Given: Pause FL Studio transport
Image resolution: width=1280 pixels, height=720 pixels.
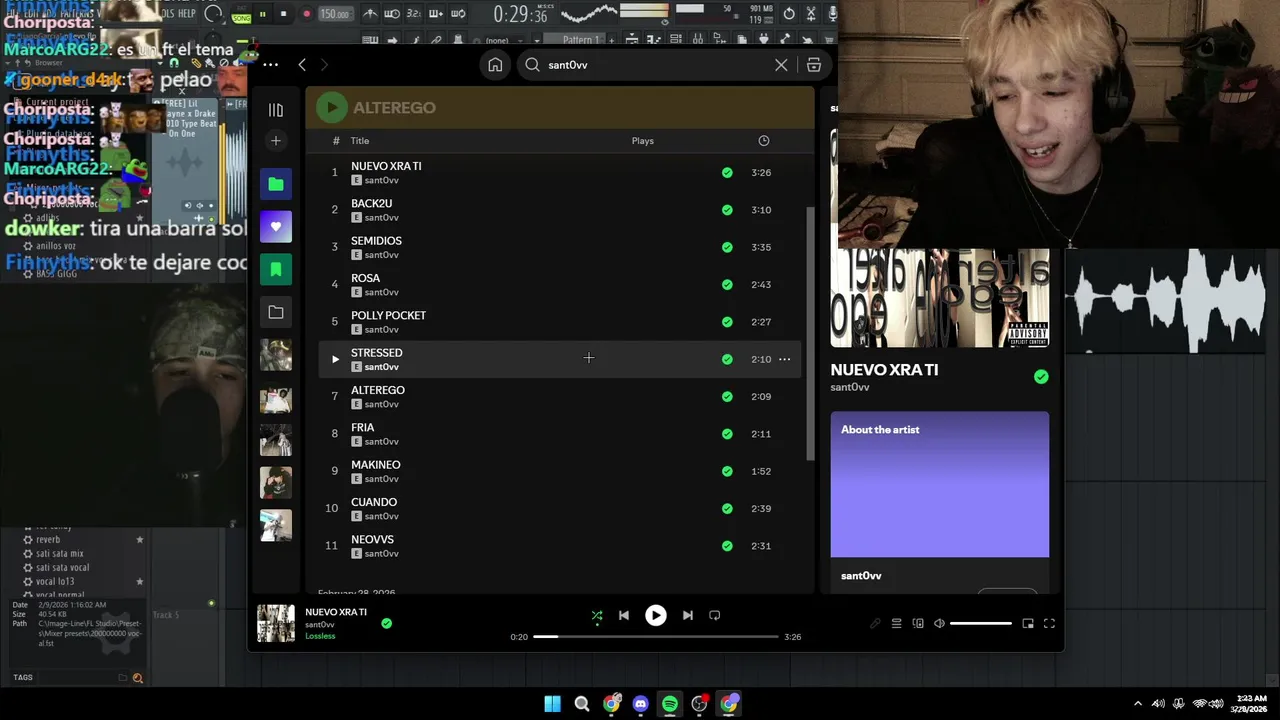Looking at the screenshot, I should (263, 14).
